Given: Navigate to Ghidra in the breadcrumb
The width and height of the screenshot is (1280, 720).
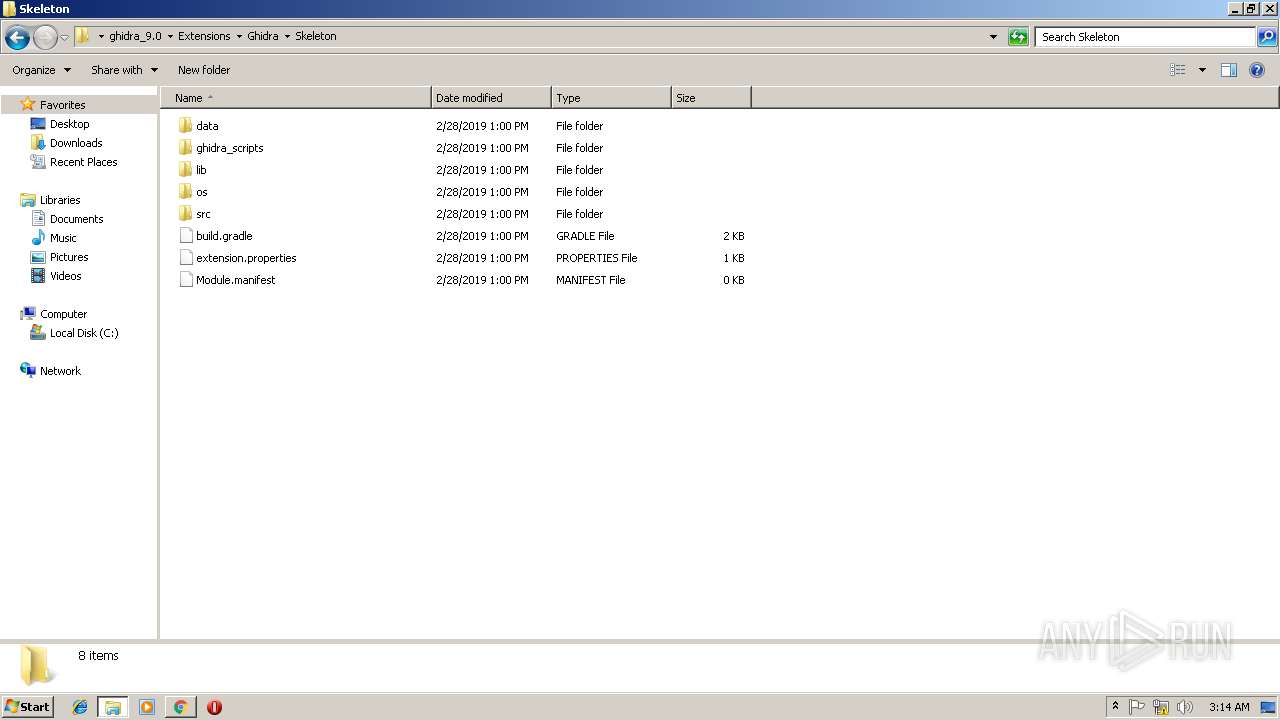Looking at the screenshot, I should [x=263, y=36].
